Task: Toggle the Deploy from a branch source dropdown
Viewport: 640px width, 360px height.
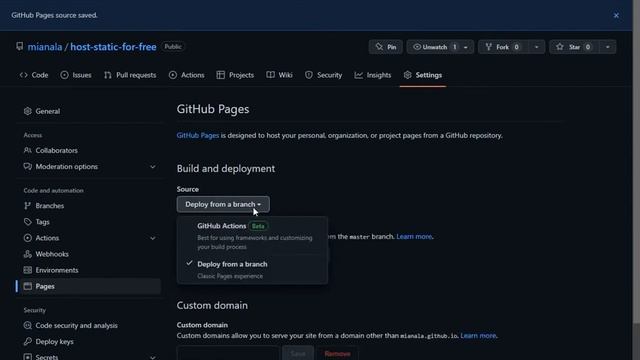Action: coord(223,204)
